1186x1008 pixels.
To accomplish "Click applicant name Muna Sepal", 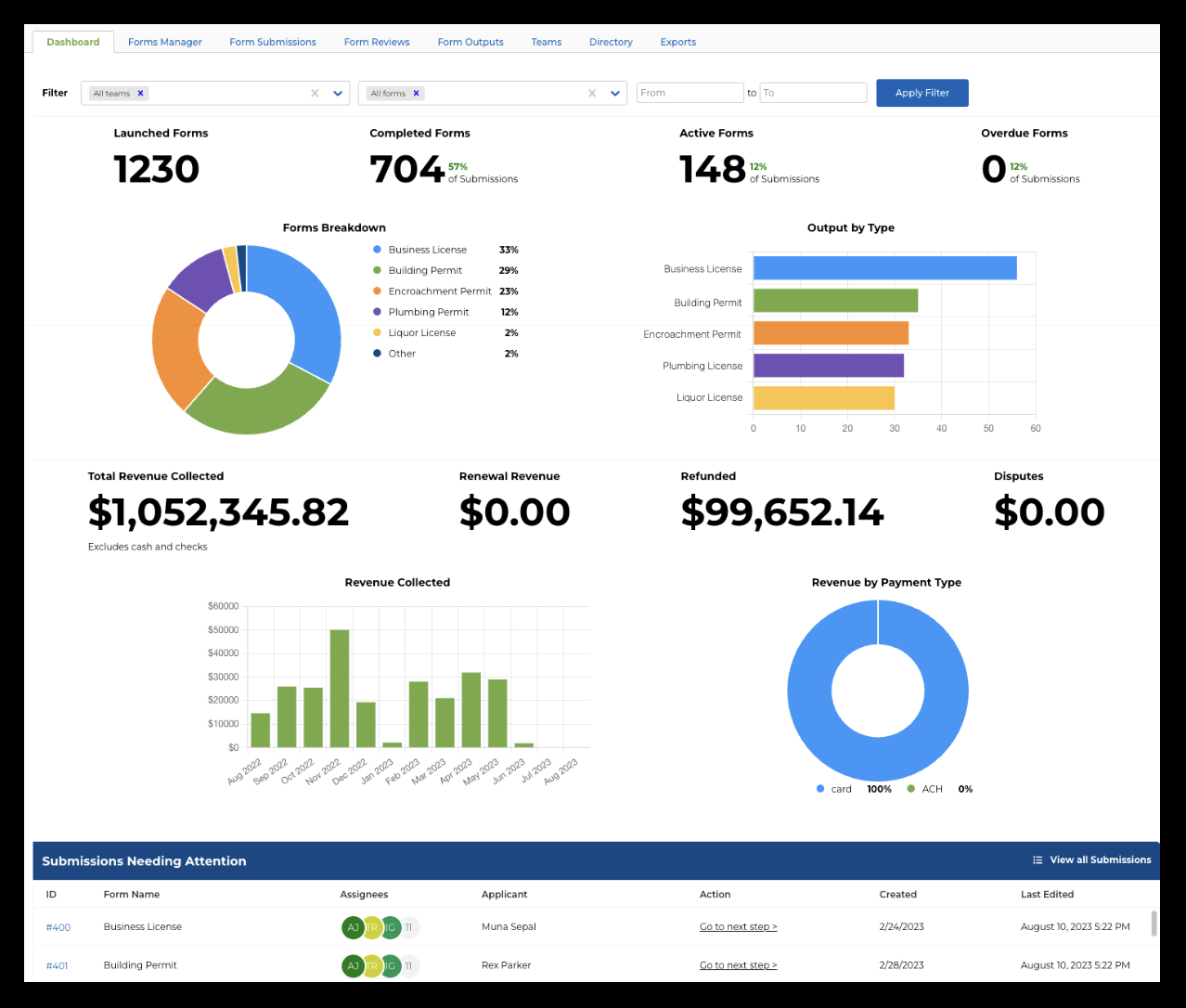I will point(509,927).
